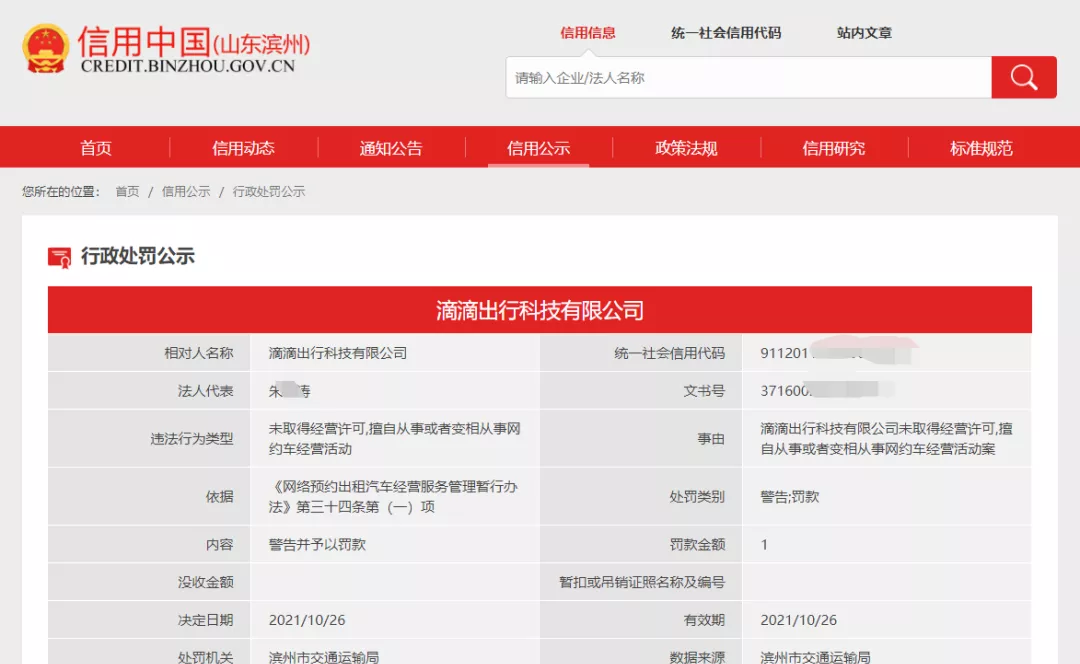
Task: Click the red certificate icon beside 行政处罚公示
Action: point(59,257)
